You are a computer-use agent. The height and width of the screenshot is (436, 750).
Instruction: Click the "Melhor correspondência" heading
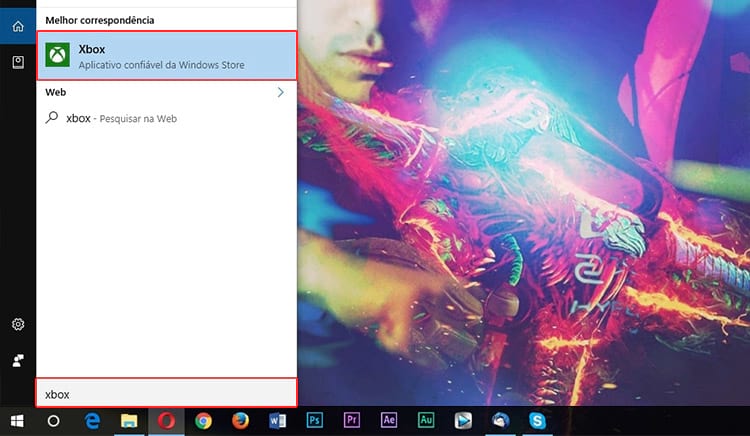click(99, 20)
